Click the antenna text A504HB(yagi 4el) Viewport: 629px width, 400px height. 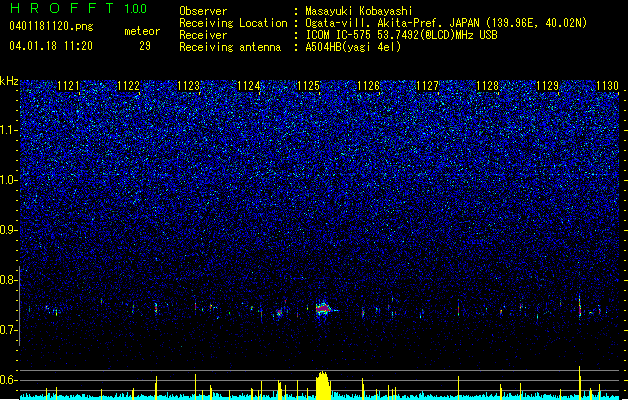tap(353, 47)
